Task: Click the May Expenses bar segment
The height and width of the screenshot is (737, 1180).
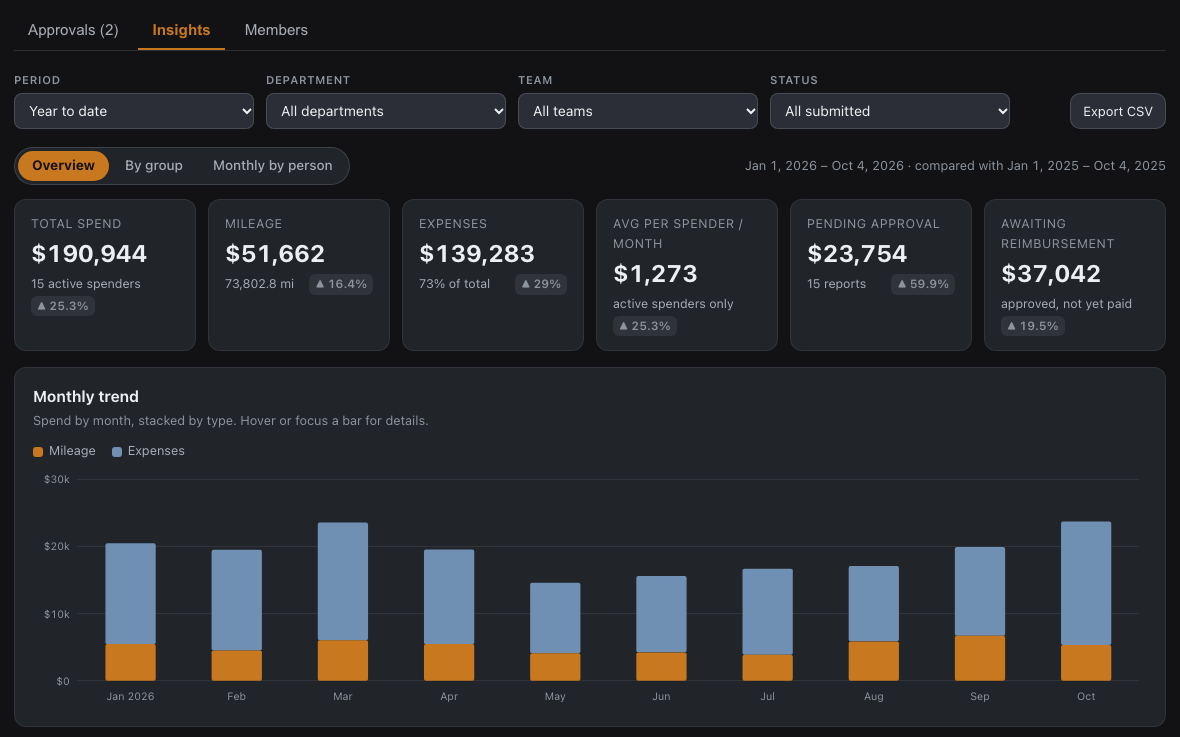Action: click(x=555, y=618)
